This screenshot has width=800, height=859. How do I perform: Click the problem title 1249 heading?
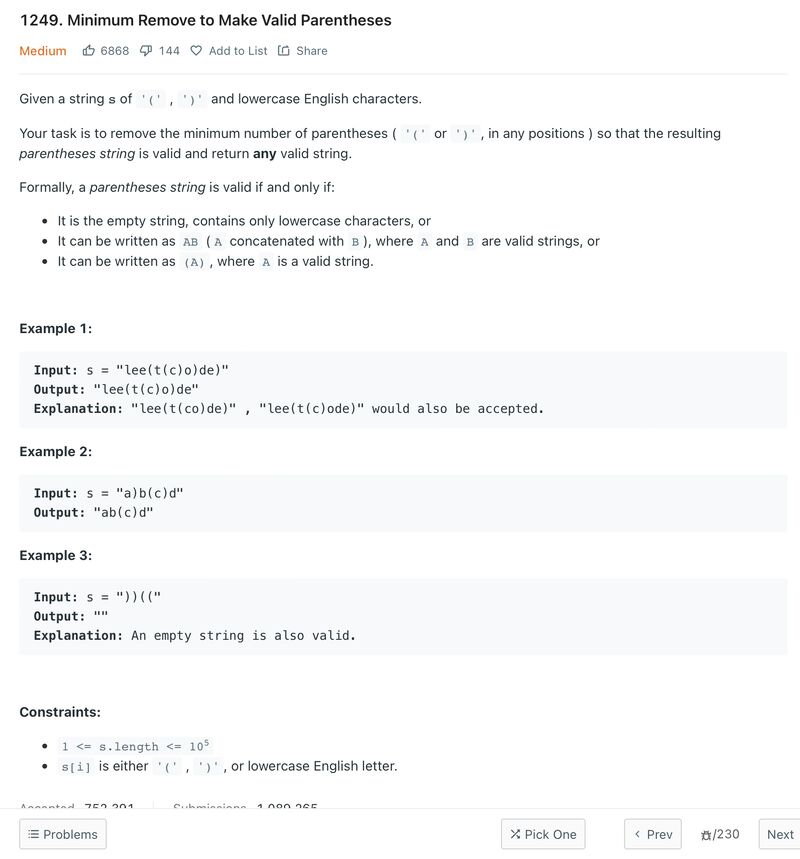tap(205, 20)
